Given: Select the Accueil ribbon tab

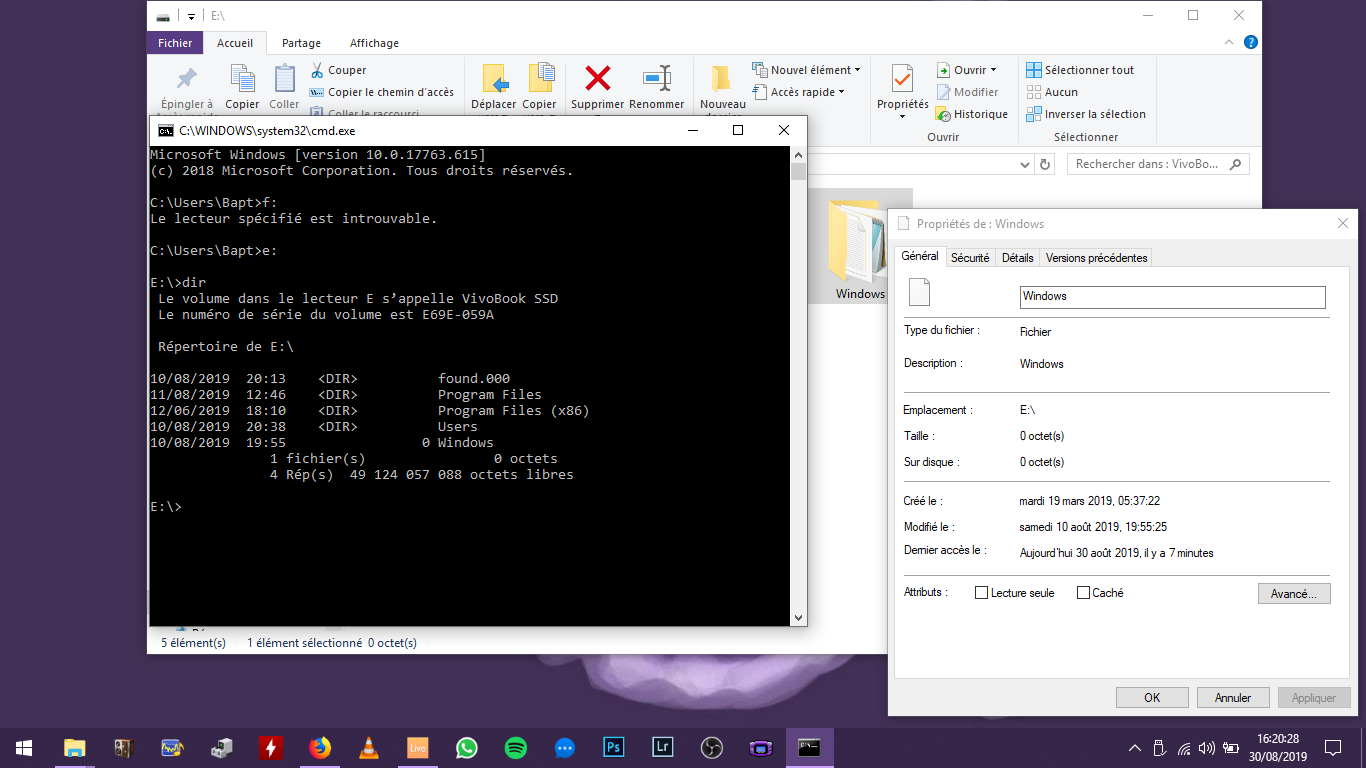Looking at the screenshot, I should 235,43.
